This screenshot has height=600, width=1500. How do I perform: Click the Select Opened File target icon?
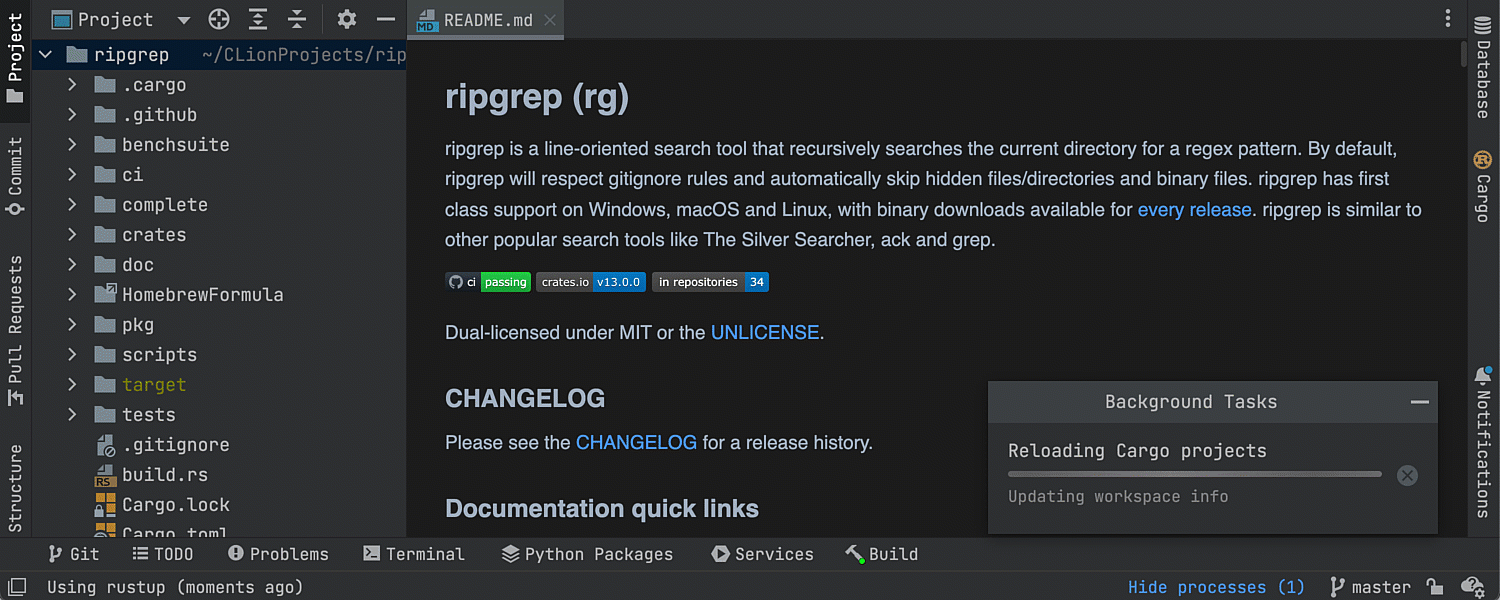[219, 19]
